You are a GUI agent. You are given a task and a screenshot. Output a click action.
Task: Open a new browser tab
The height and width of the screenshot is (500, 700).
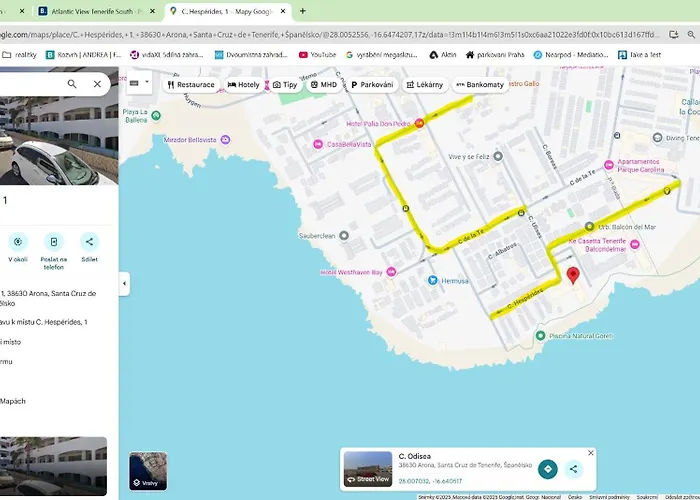coord(302,11)
